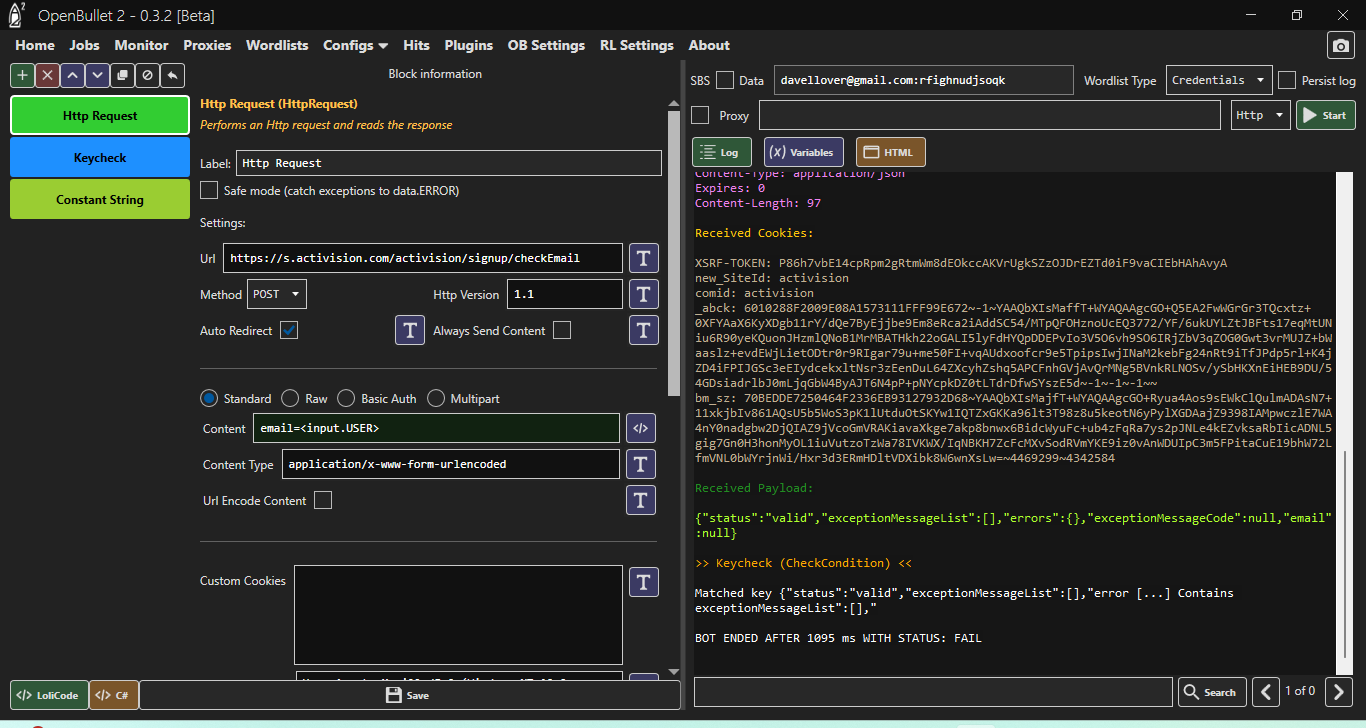Click the clone block icon
This screenshot has height=728, width=1366.
122,75
